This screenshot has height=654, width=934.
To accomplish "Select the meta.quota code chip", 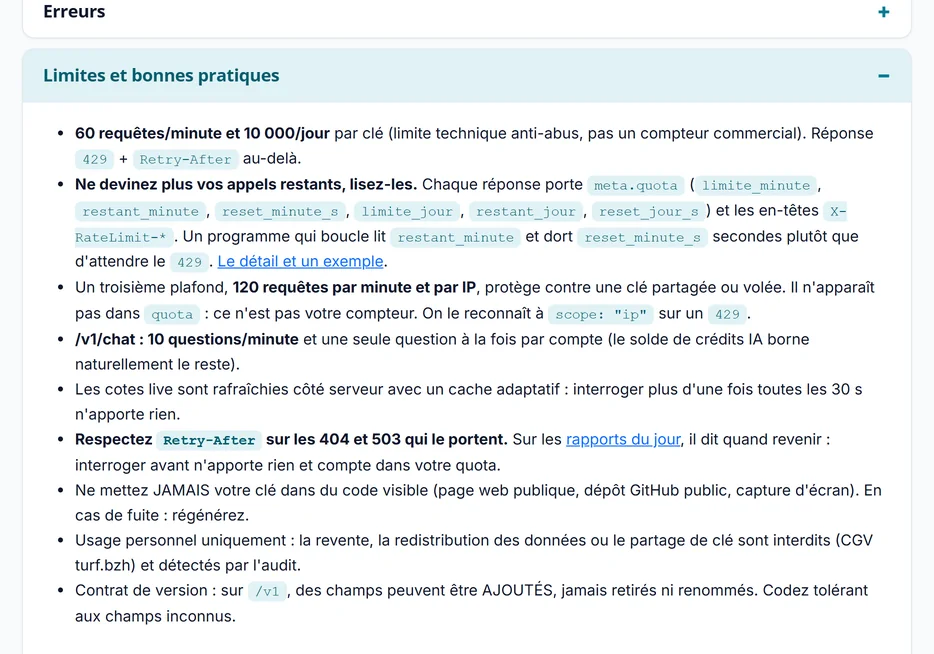I will pos(636,185).
